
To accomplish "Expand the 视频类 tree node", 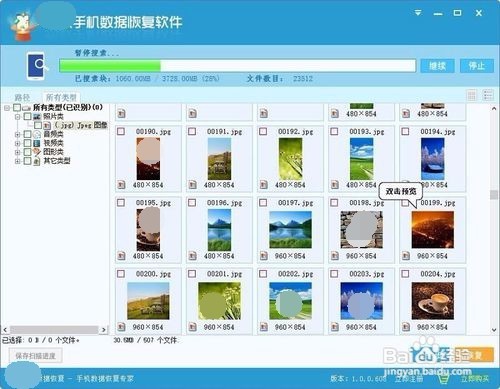I will [17, 143].
